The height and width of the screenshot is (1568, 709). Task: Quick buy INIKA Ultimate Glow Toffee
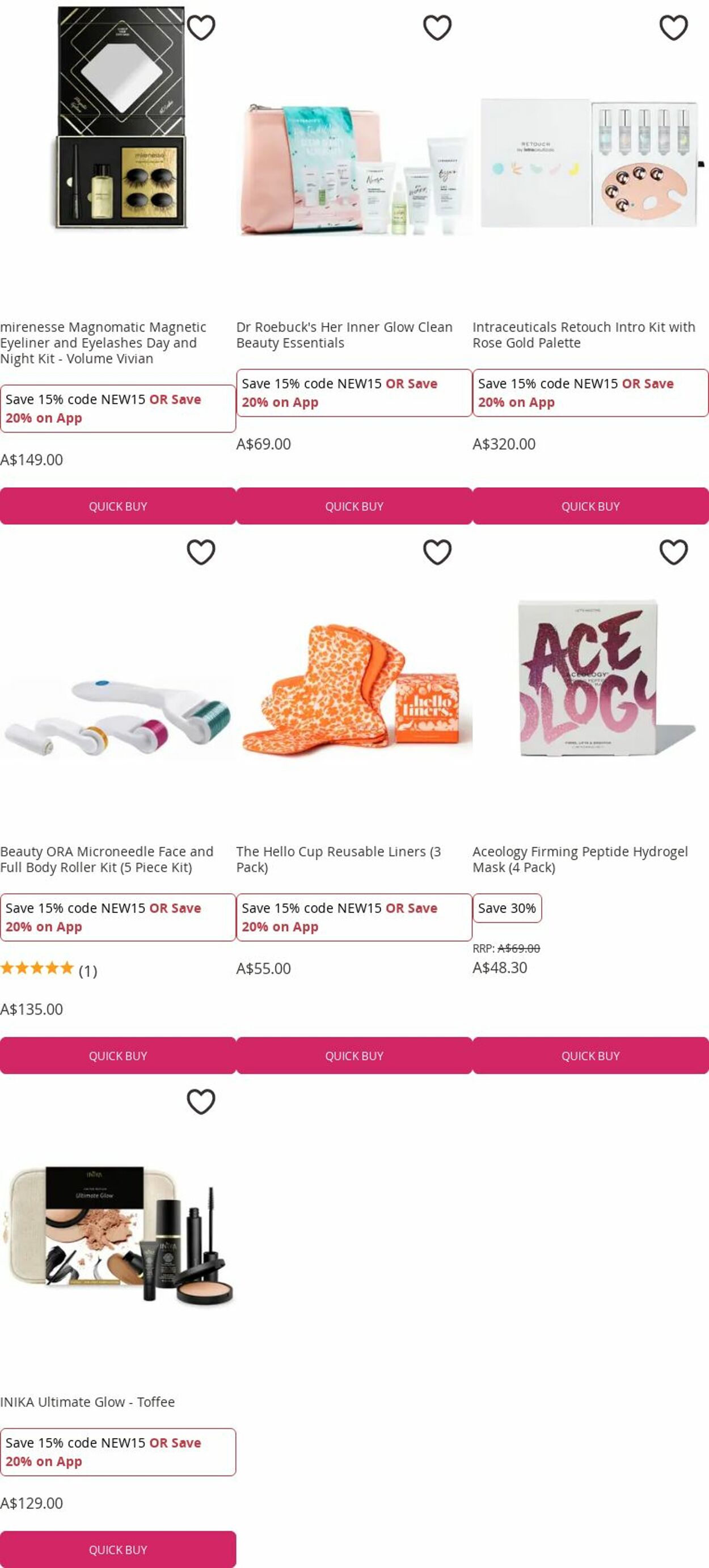pyautogui.click(x=118, y=1549)
